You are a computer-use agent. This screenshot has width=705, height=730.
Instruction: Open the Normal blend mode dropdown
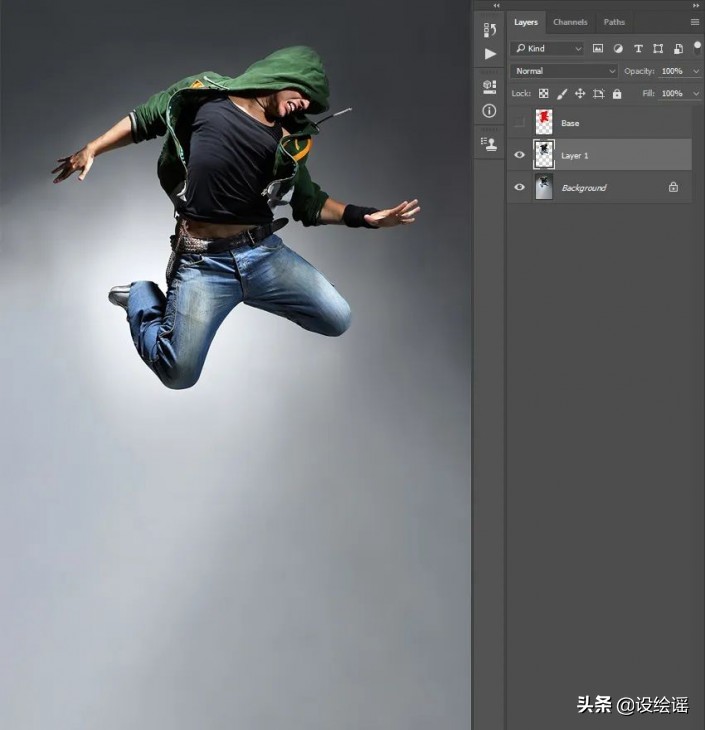pyautogui.click(x=565, y=71)
